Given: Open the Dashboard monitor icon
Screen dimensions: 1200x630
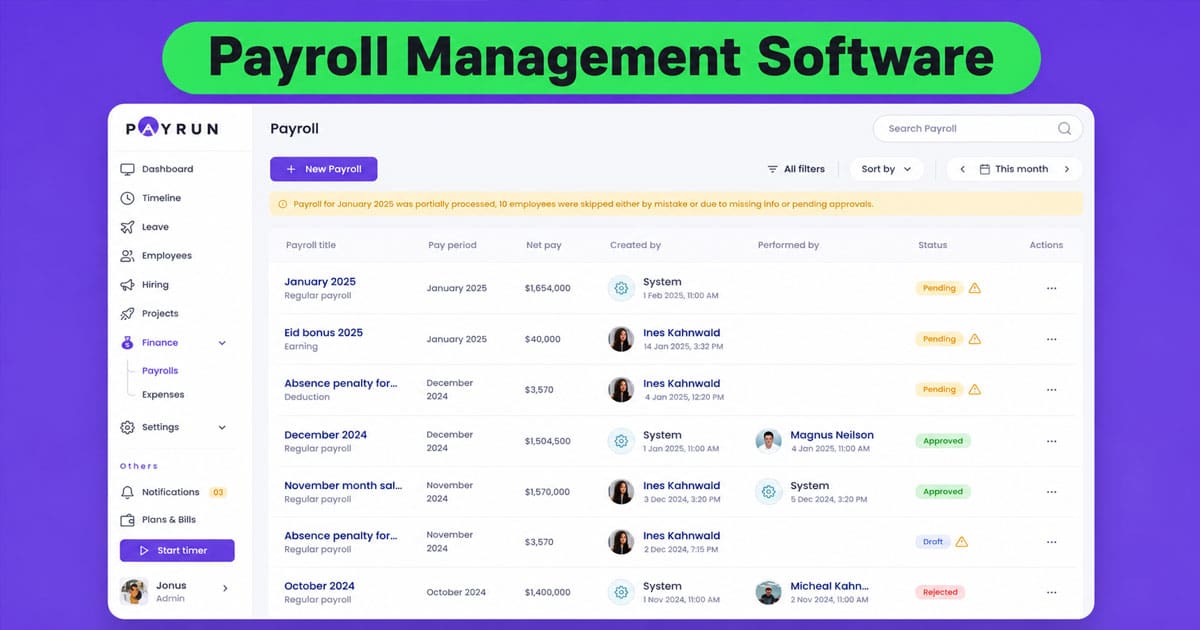Looking at the screenshot, I should pyautogui.click(x=127, y=169).
